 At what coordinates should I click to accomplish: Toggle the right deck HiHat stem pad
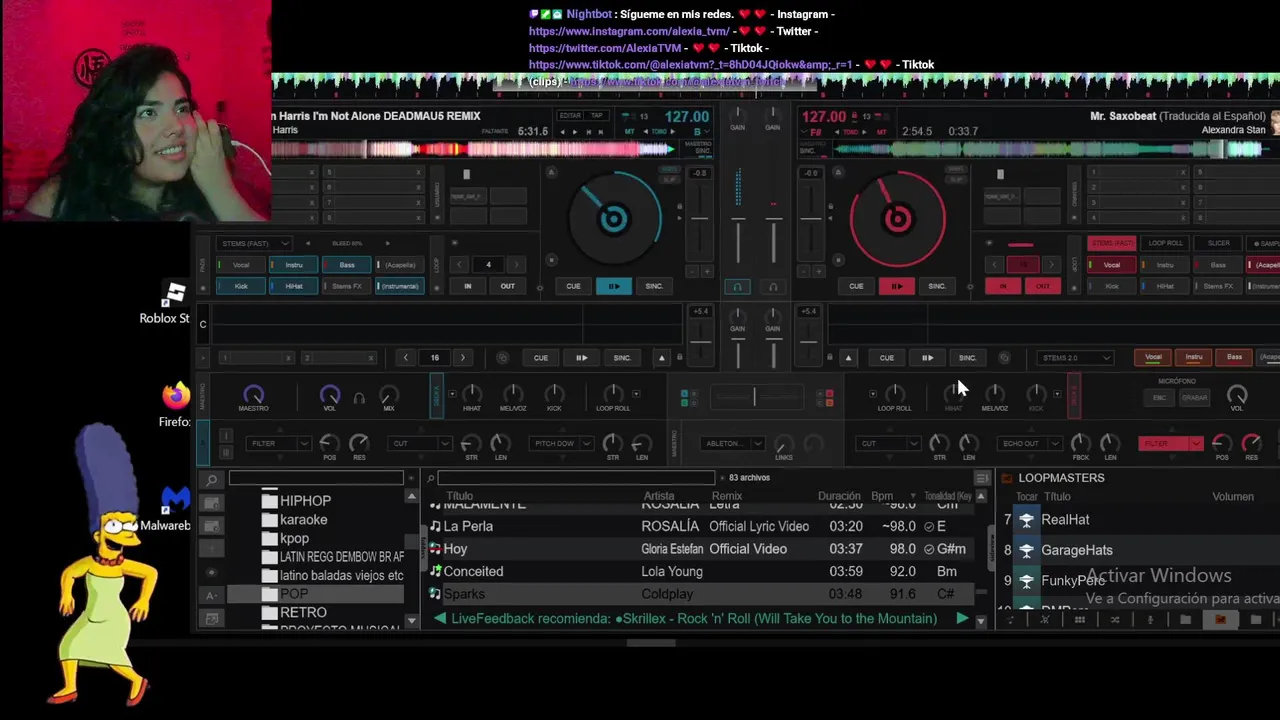coord(1165,286)
